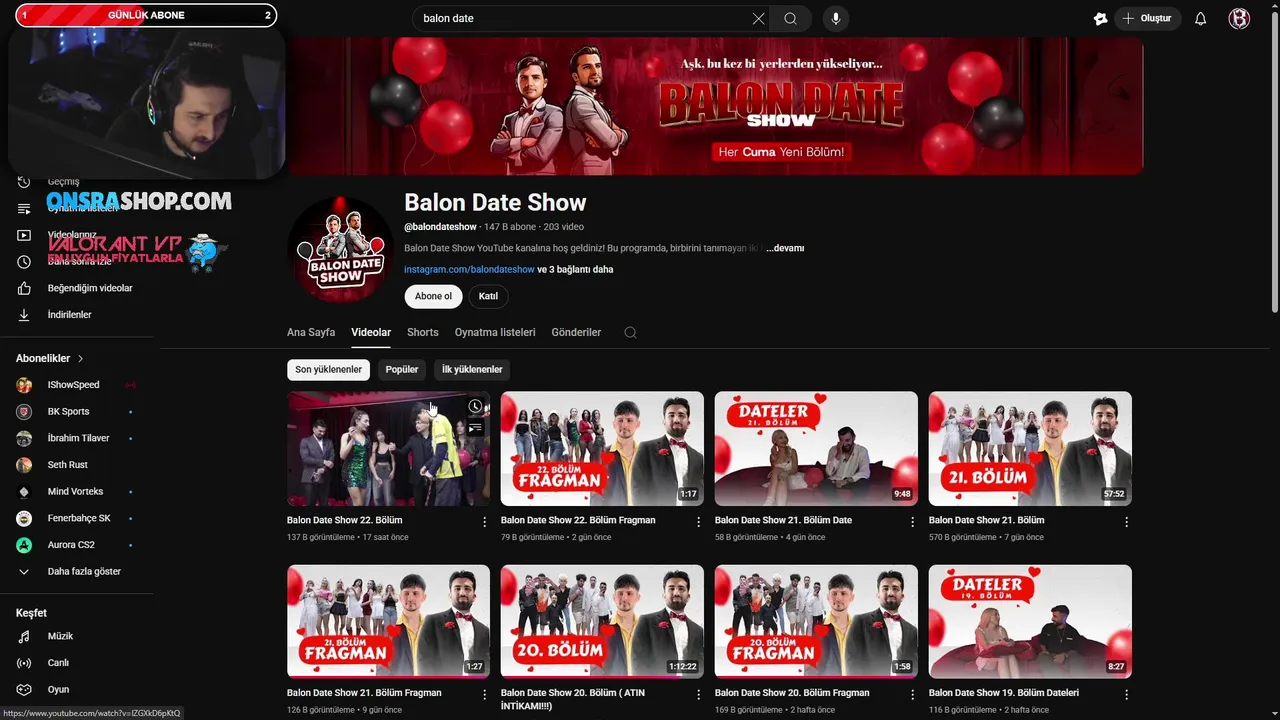This screenshot has height=720, width=1280.
Task: Switch to Shorts tab
Action: [423, 332]
